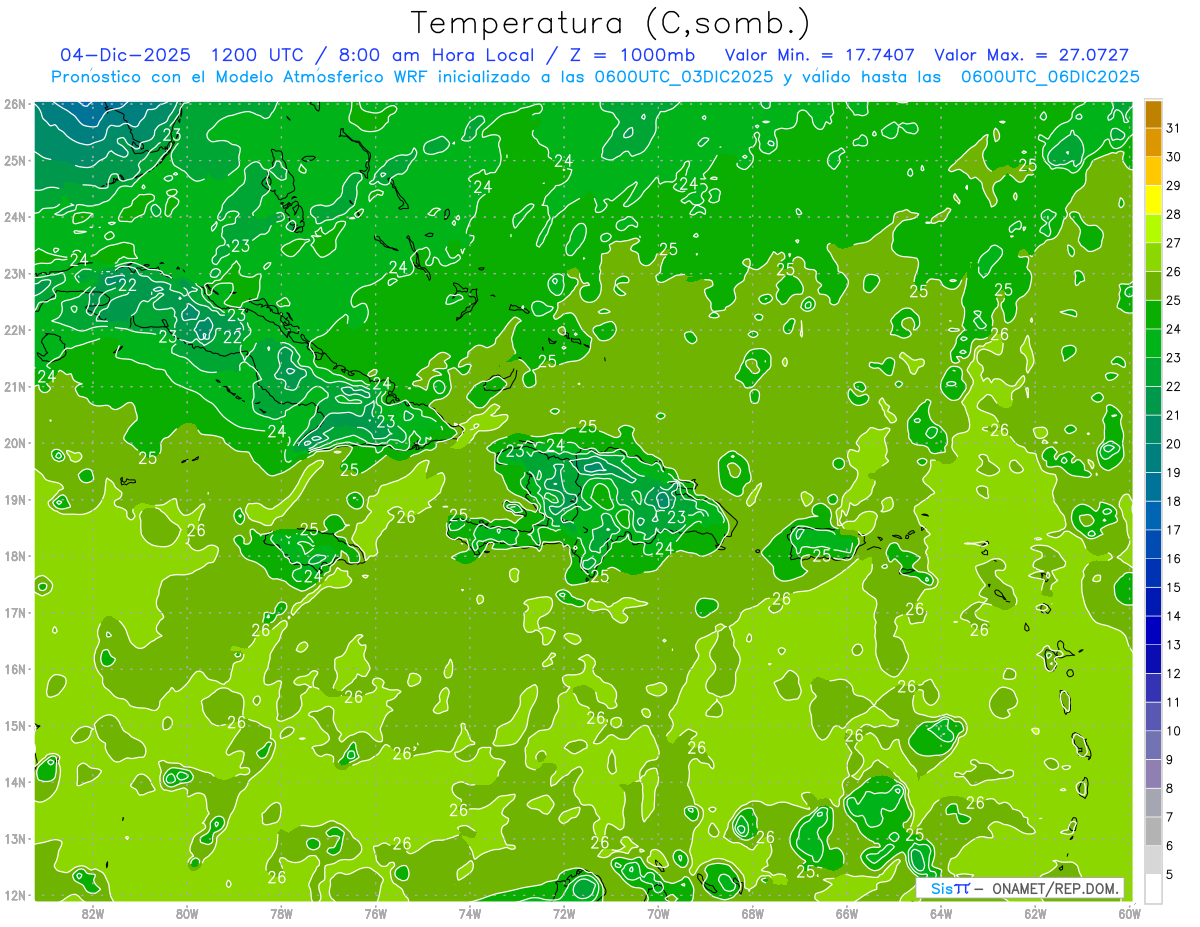This screenshot has height=927, width=1200.
Task: Click the "17N" latitude label
Action: click(x=15, y=612)
